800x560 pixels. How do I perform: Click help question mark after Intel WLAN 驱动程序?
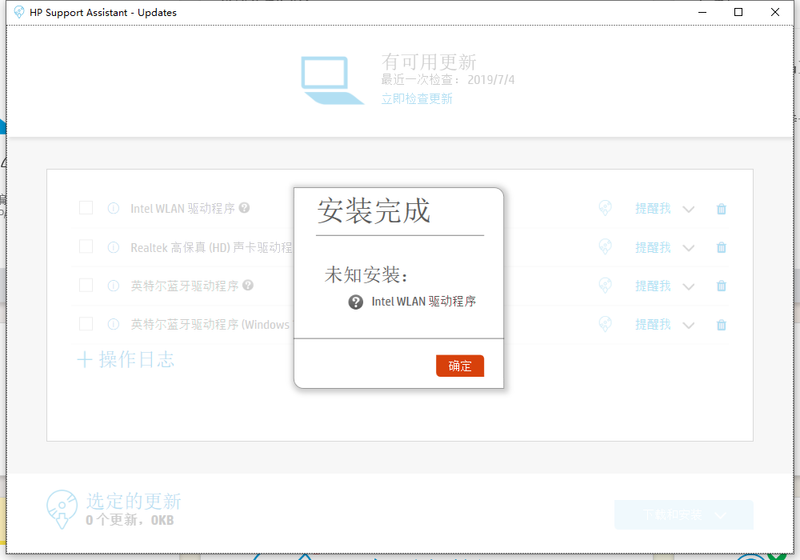pyautogui.click(x=245, y=209)
